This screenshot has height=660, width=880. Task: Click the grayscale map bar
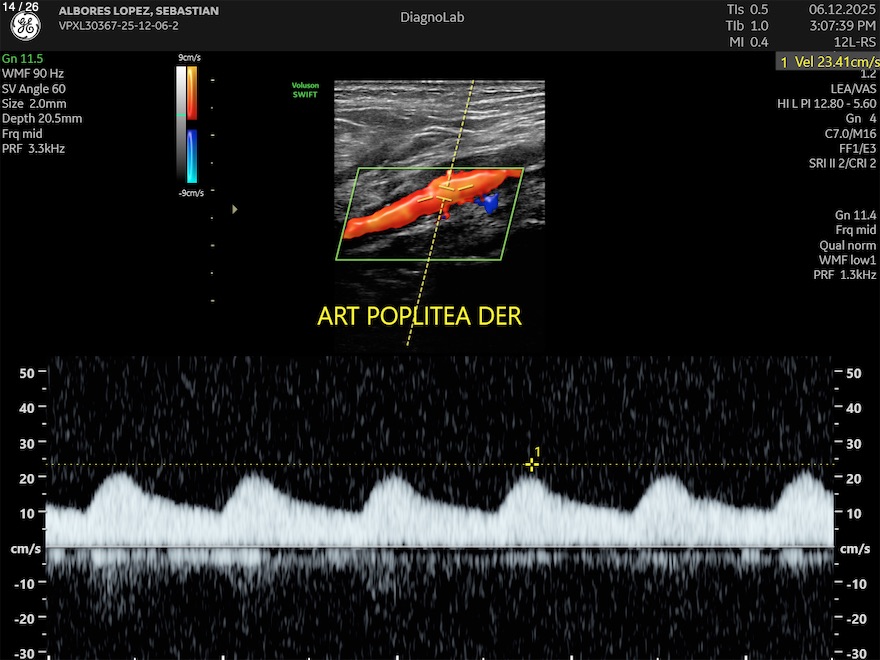point(180,125)
